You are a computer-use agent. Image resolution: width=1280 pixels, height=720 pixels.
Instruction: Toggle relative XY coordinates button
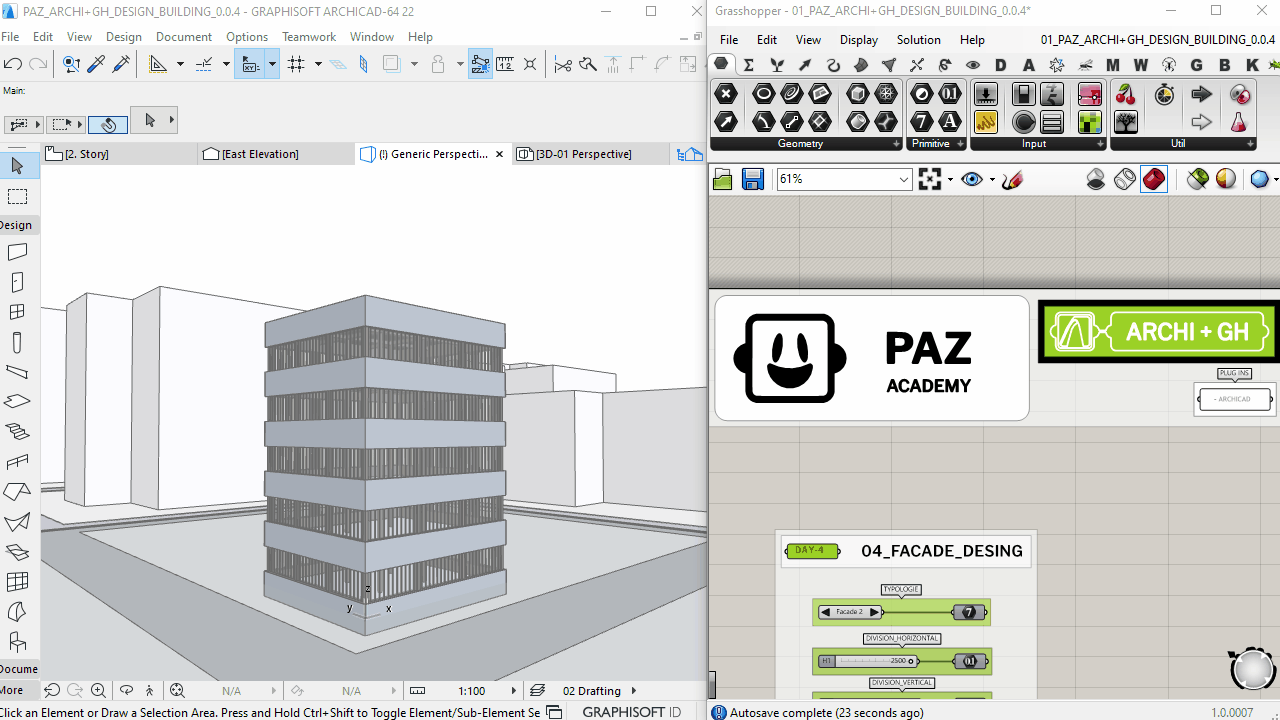250,64
